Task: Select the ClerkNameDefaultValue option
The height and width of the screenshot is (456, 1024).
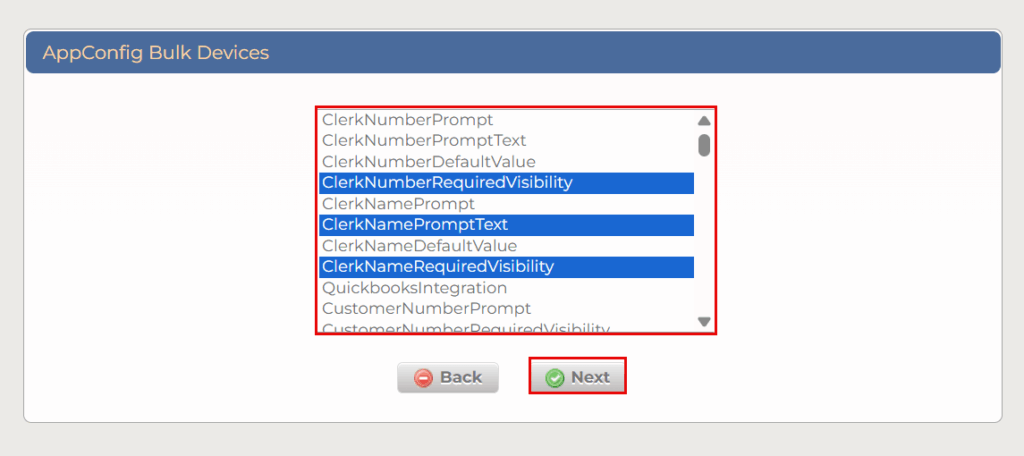Action: point(419,246)
